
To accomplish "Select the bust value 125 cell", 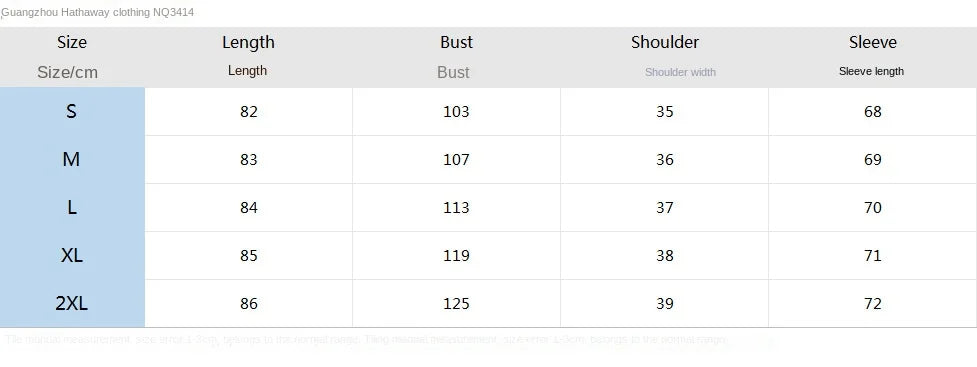I will point(456,303).
